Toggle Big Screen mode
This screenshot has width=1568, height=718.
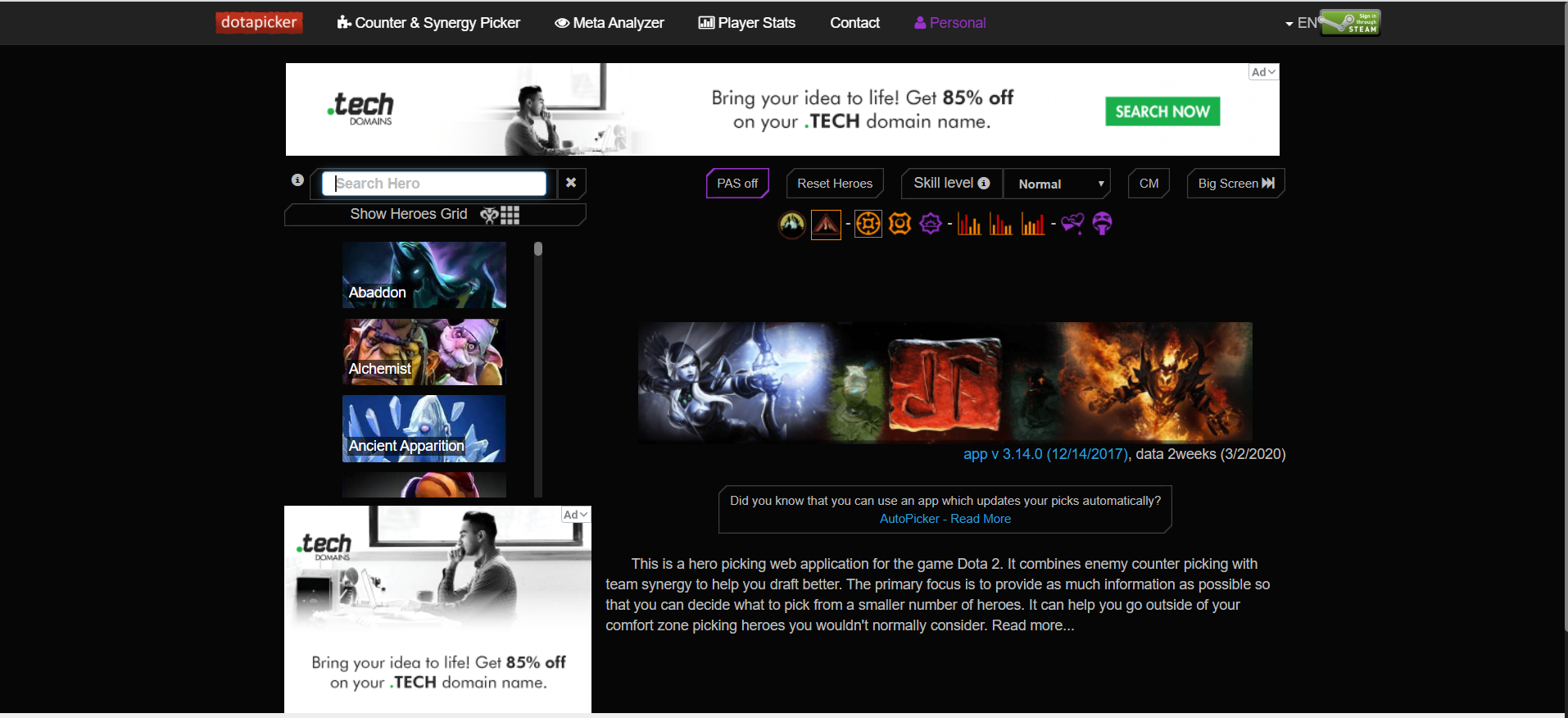pos(1235,184)
